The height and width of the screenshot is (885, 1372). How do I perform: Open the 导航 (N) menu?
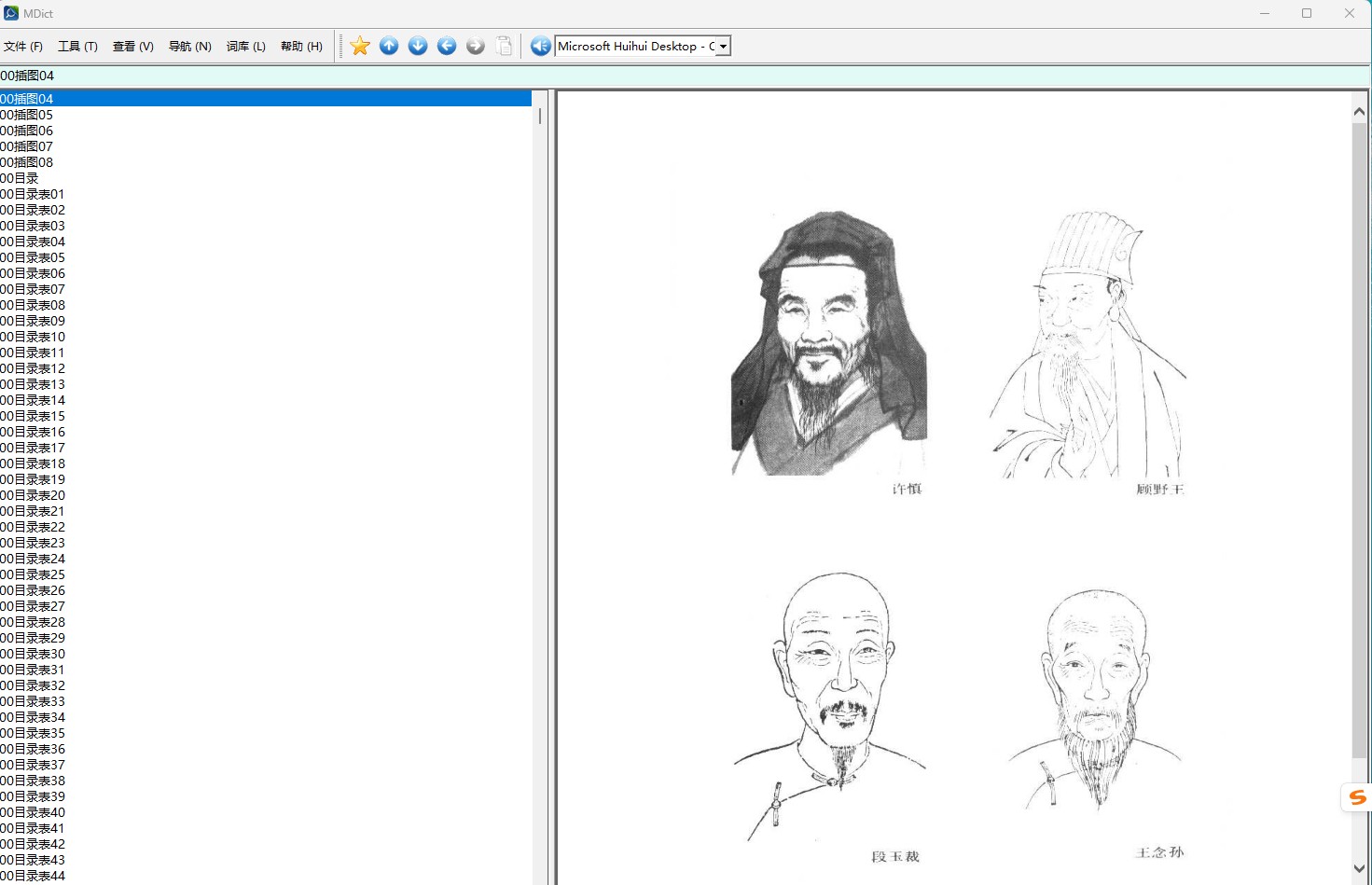coord(189,47)
